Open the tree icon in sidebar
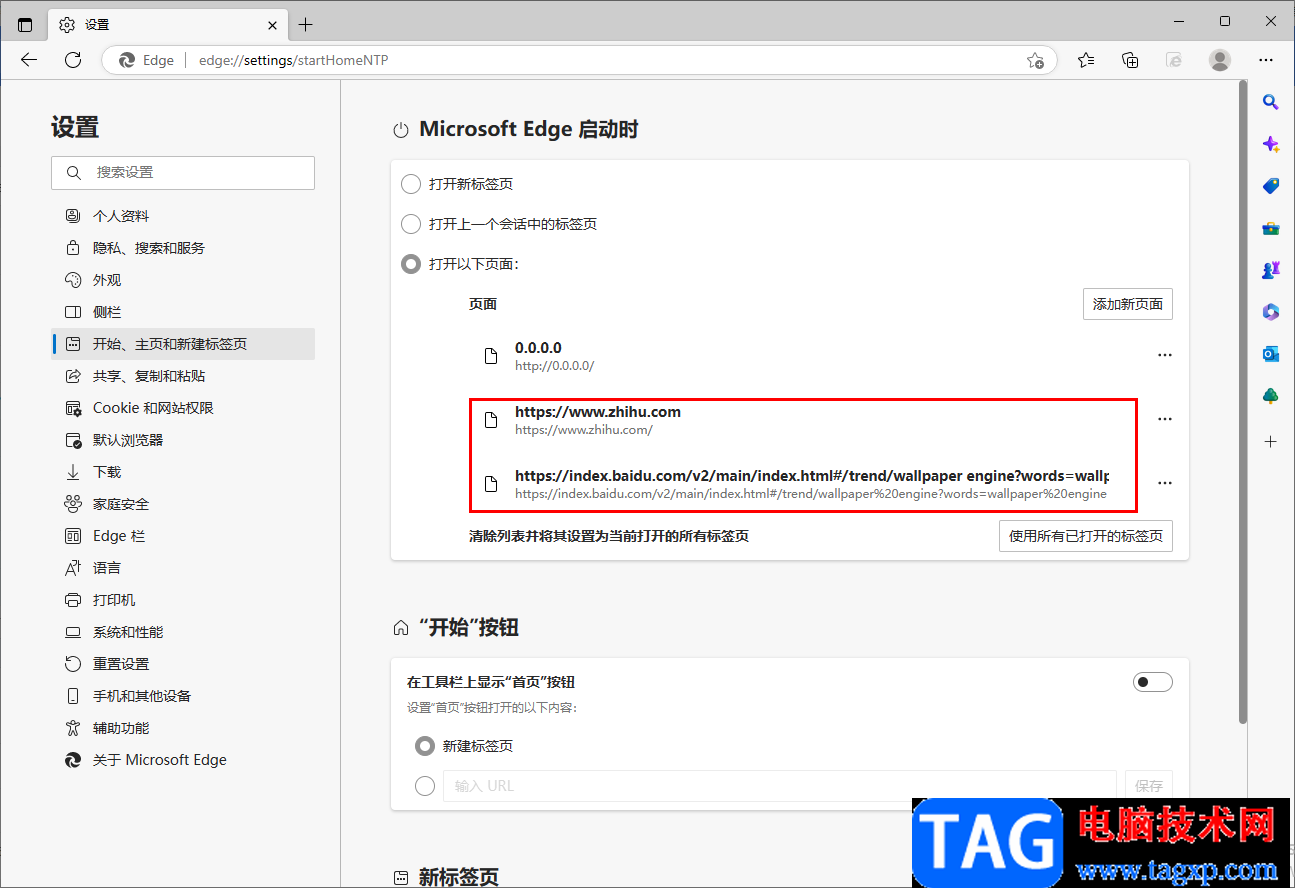 point(1271,396)
